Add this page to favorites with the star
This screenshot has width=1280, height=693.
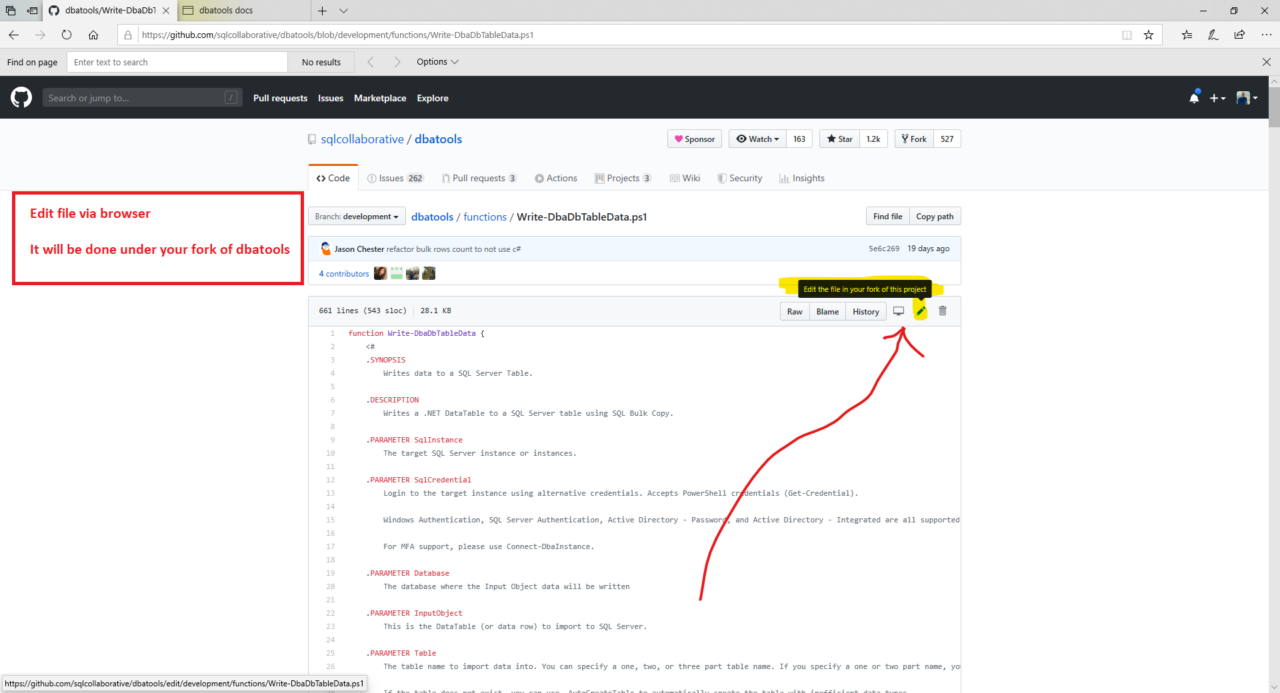pos(1149,34)
